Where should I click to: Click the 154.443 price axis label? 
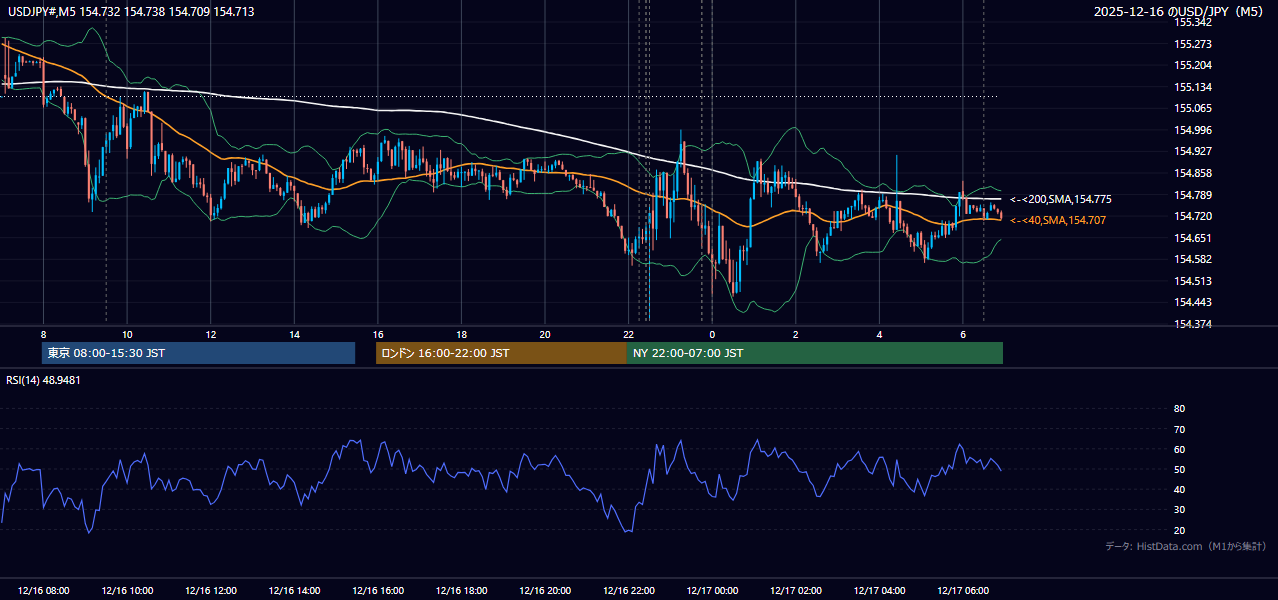click(1192, 303)
